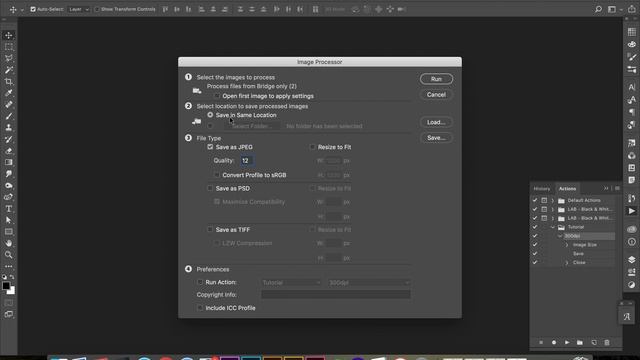Open the Actions panel menu
Screen dimensions: 640x360
pos(617,189)
